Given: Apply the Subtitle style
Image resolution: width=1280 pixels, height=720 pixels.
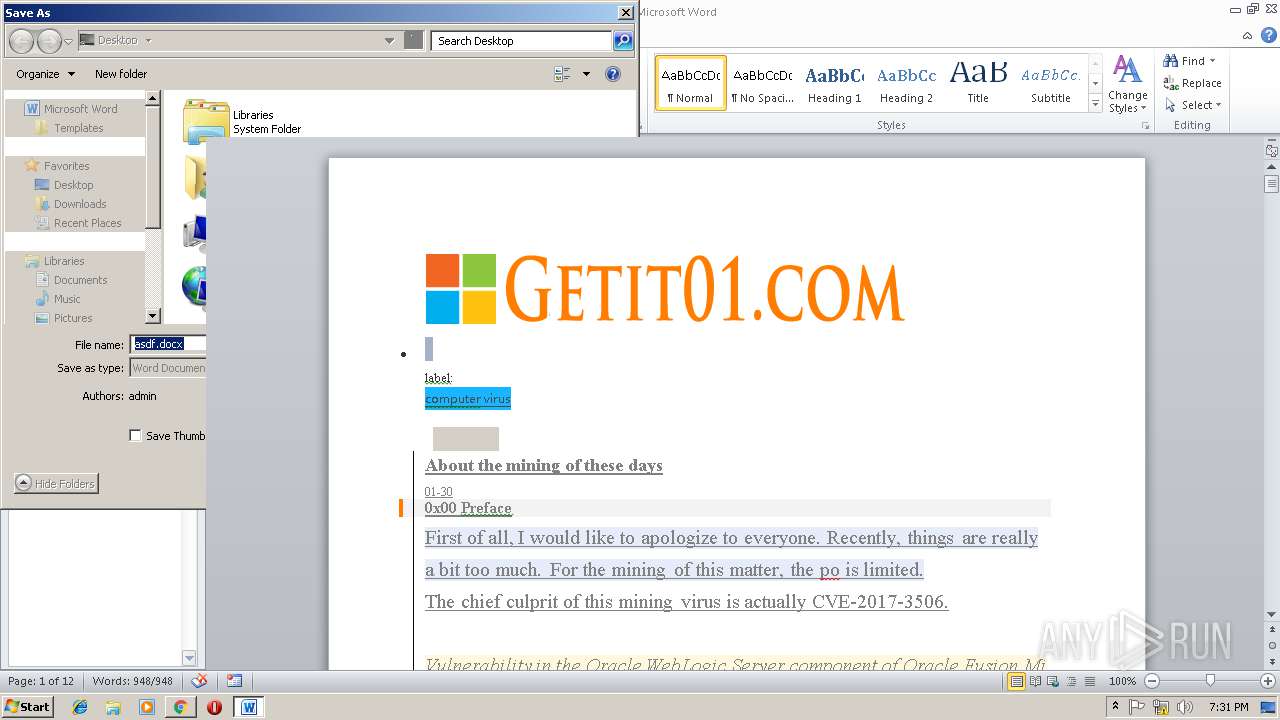Looking at the screenshot, I should click(1050, 83).
